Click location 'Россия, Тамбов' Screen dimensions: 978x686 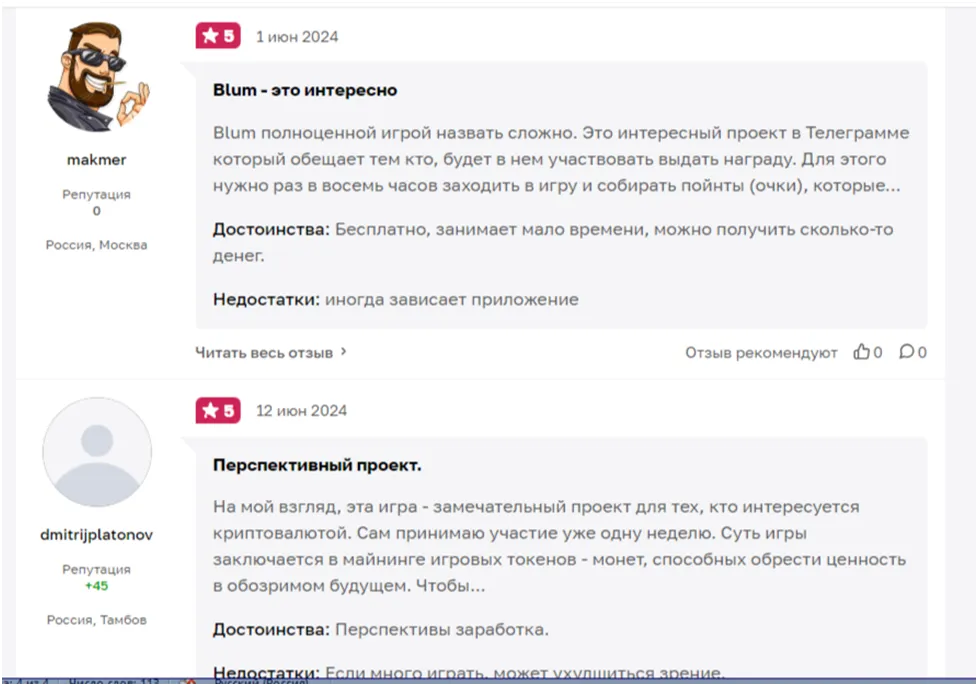[97, 620]
